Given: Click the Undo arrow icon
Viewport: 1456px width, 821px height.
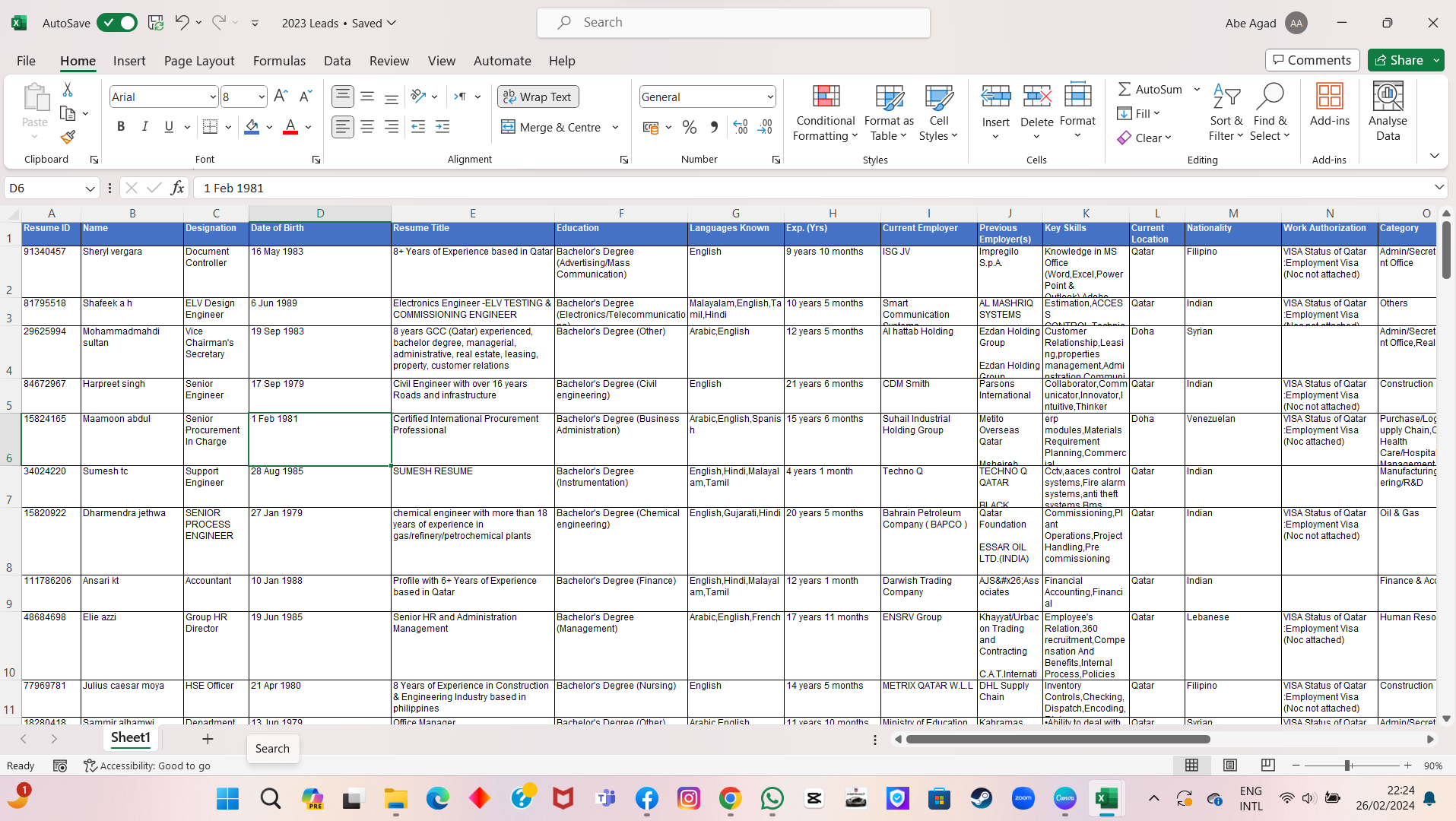Looking at the screenshot, I should [182, 23].
